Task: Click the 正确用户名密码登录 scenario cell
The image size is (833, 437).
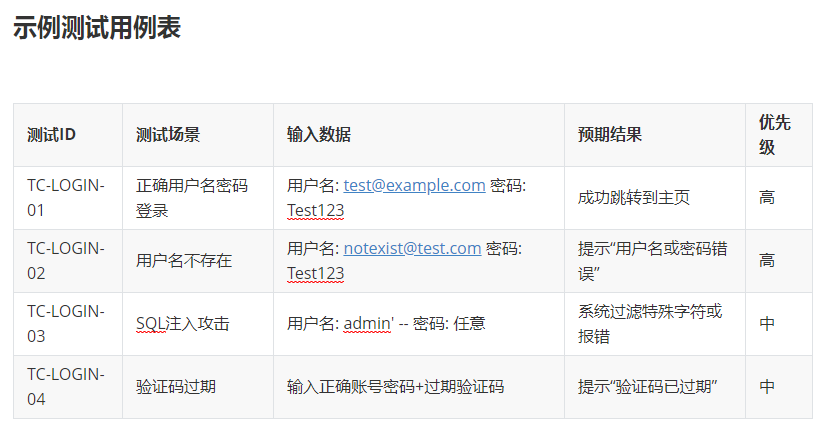Action: [x=198, y=198]
